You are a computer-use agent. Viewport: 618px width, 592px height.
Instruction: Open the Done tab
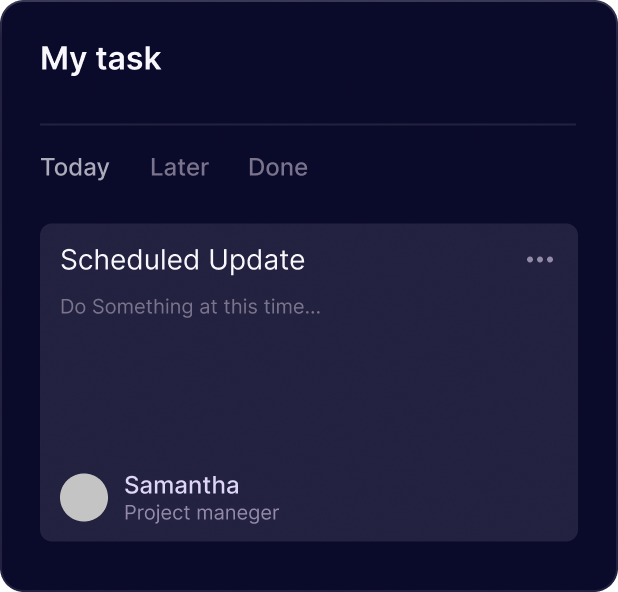[x=278, y=168]
